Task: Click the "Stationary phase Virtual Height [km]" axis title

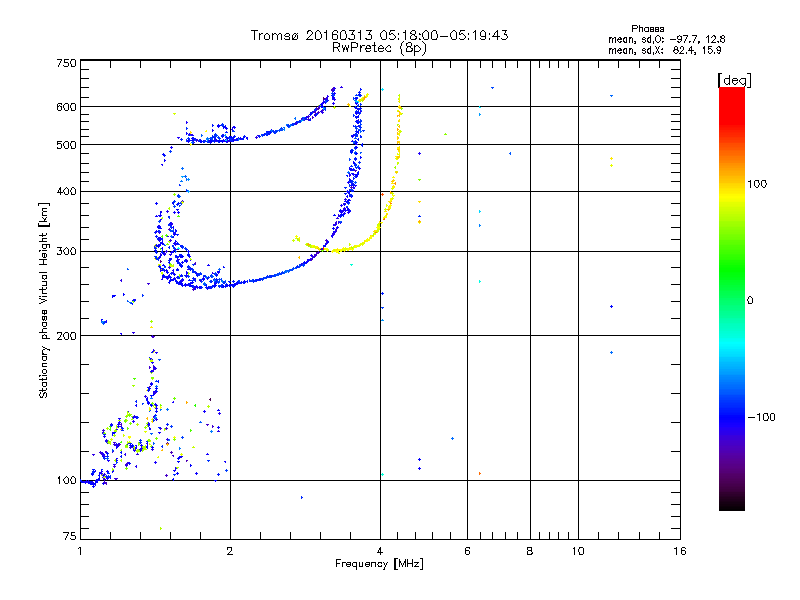Action: [x=44, y=300]
